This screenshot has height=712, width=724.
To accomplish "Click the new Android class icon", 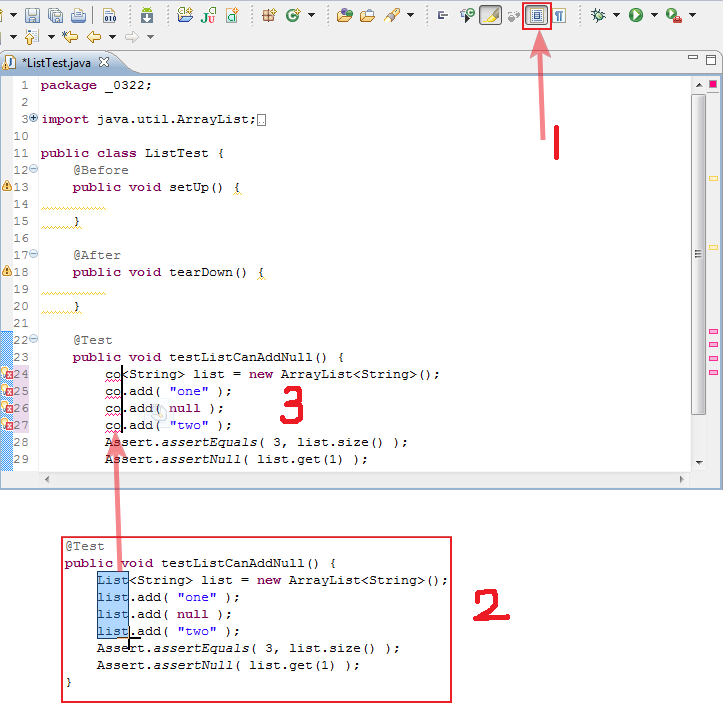I will [232, 15].
